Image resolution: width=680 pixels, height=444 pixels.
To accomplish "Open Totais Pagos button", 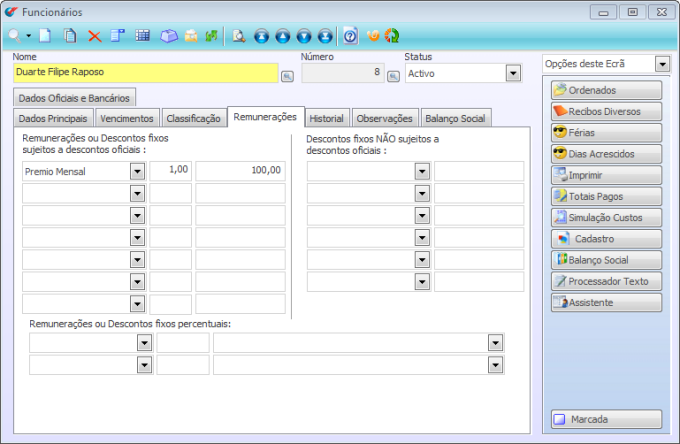I will [607, 196].
